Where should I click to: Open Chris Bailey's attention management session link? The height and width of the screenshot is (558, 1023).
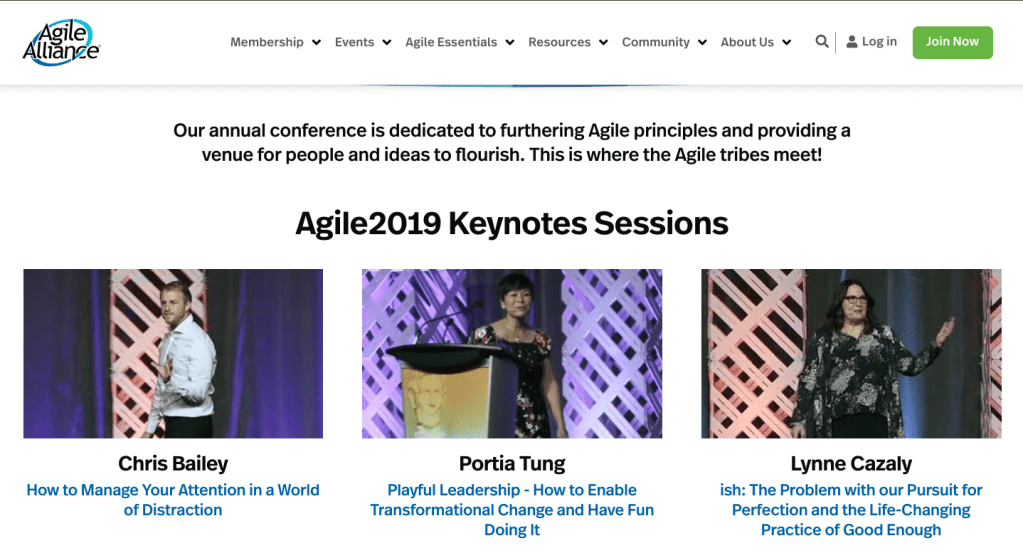point(173,500)
